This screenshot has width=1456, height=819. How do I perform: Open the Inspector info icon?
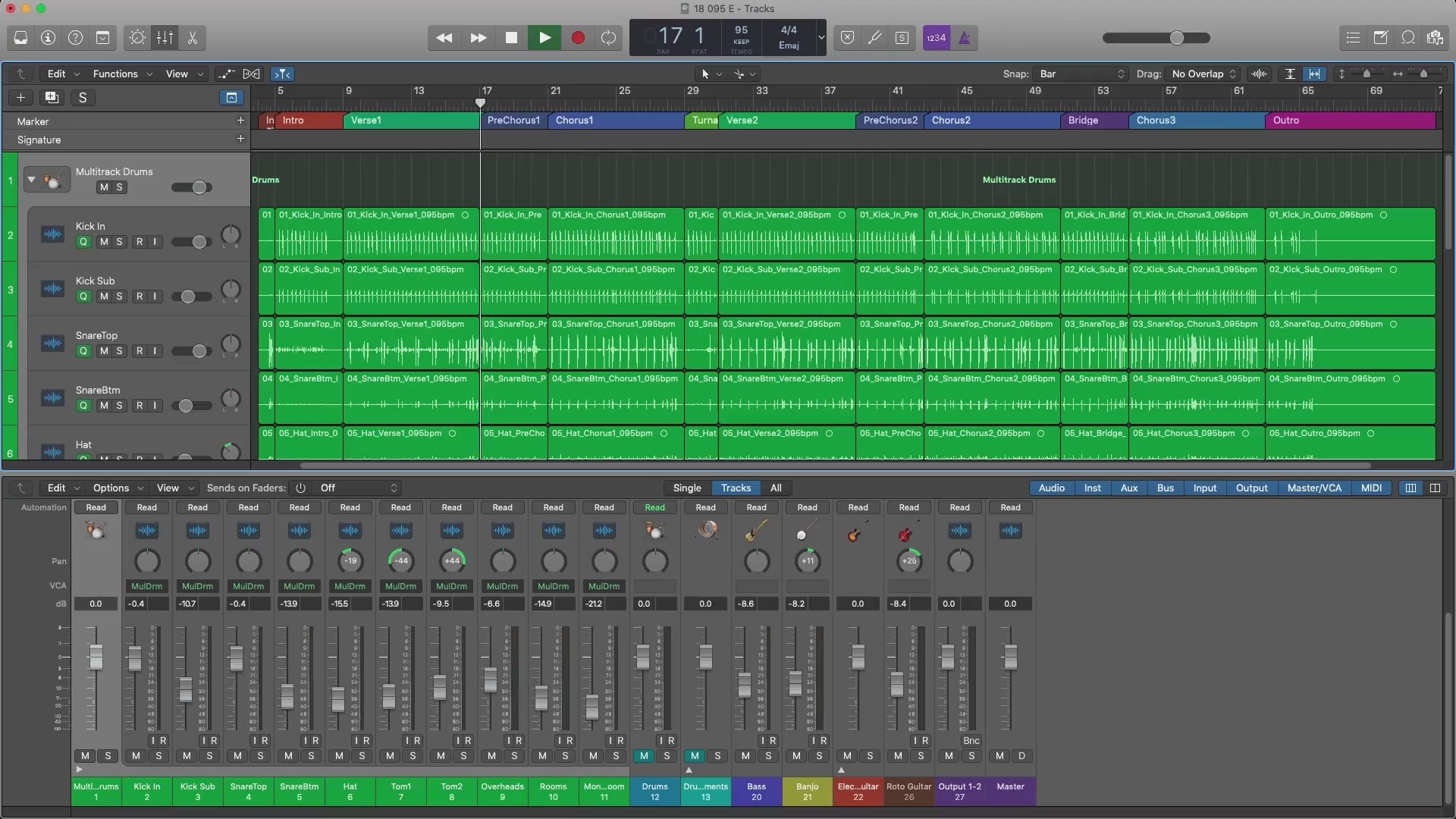coord(48,37)
